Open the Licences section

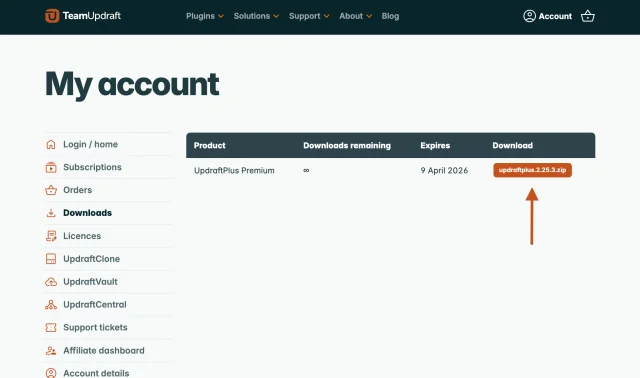[82, 236]
